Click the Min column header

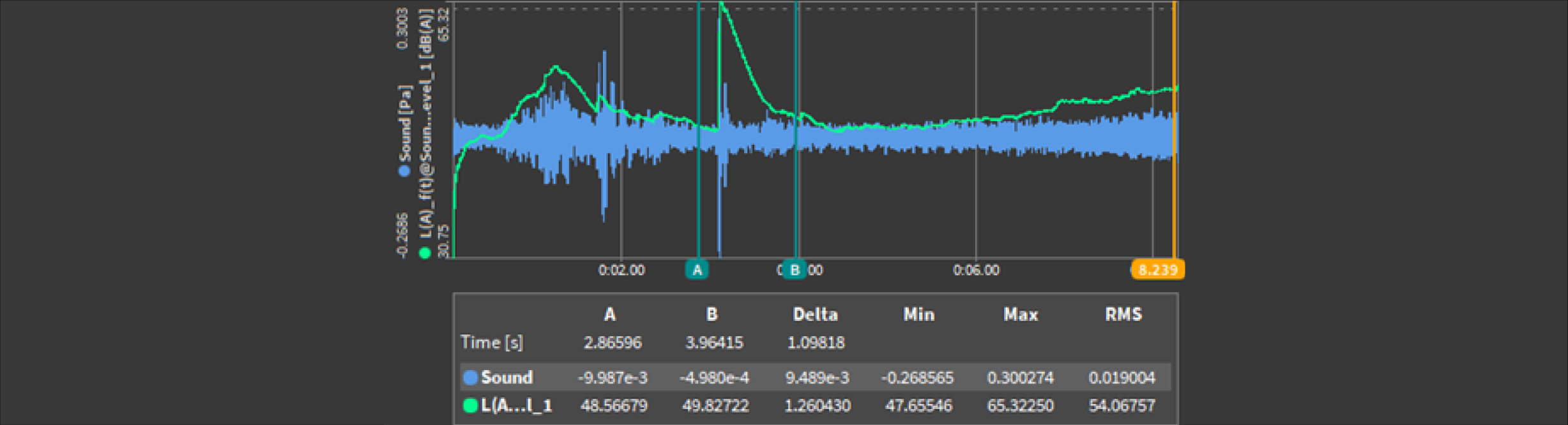tap(918, 315)
